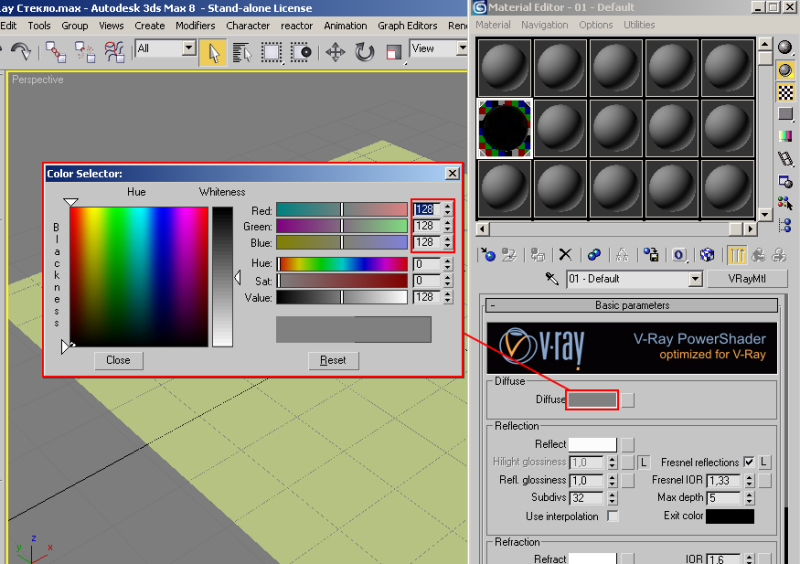Click the Reflect white color swatch

point(592,445)
